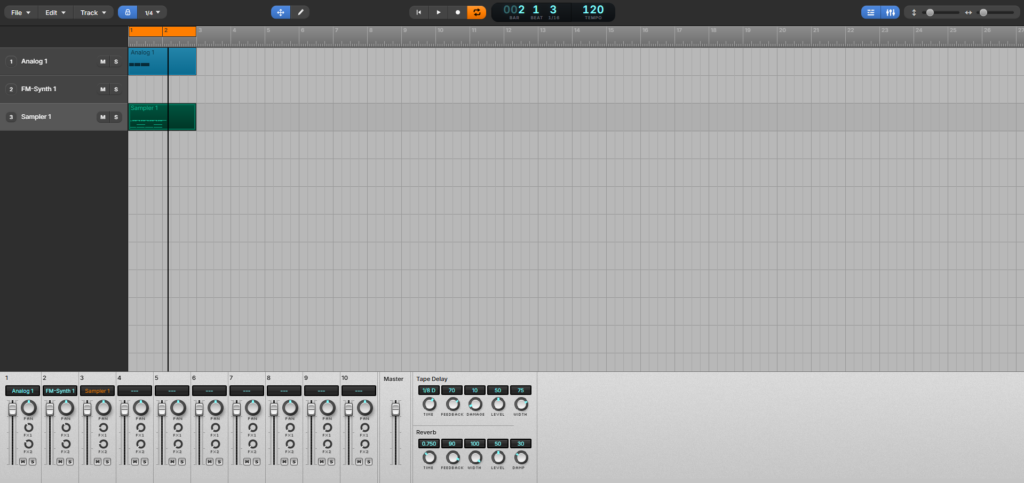Open the File menu
The height and width of the screenshot is (483, 1024).
20,12
